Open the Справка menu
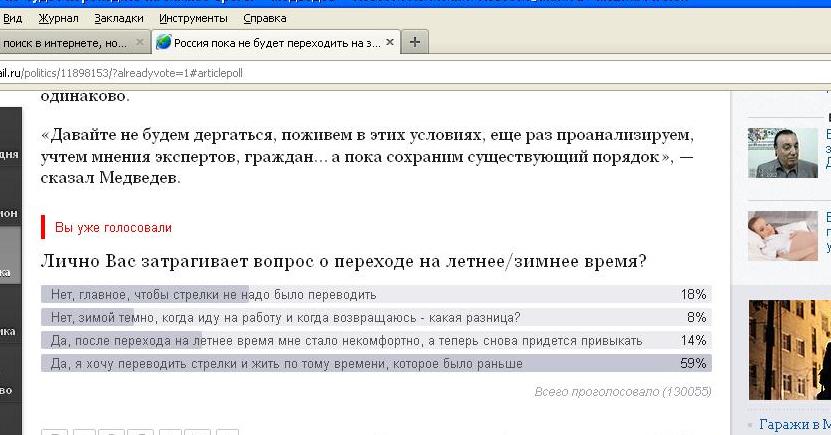Viewport: 831px width, 435px height. pyautogui.click(x=264, y=18)
